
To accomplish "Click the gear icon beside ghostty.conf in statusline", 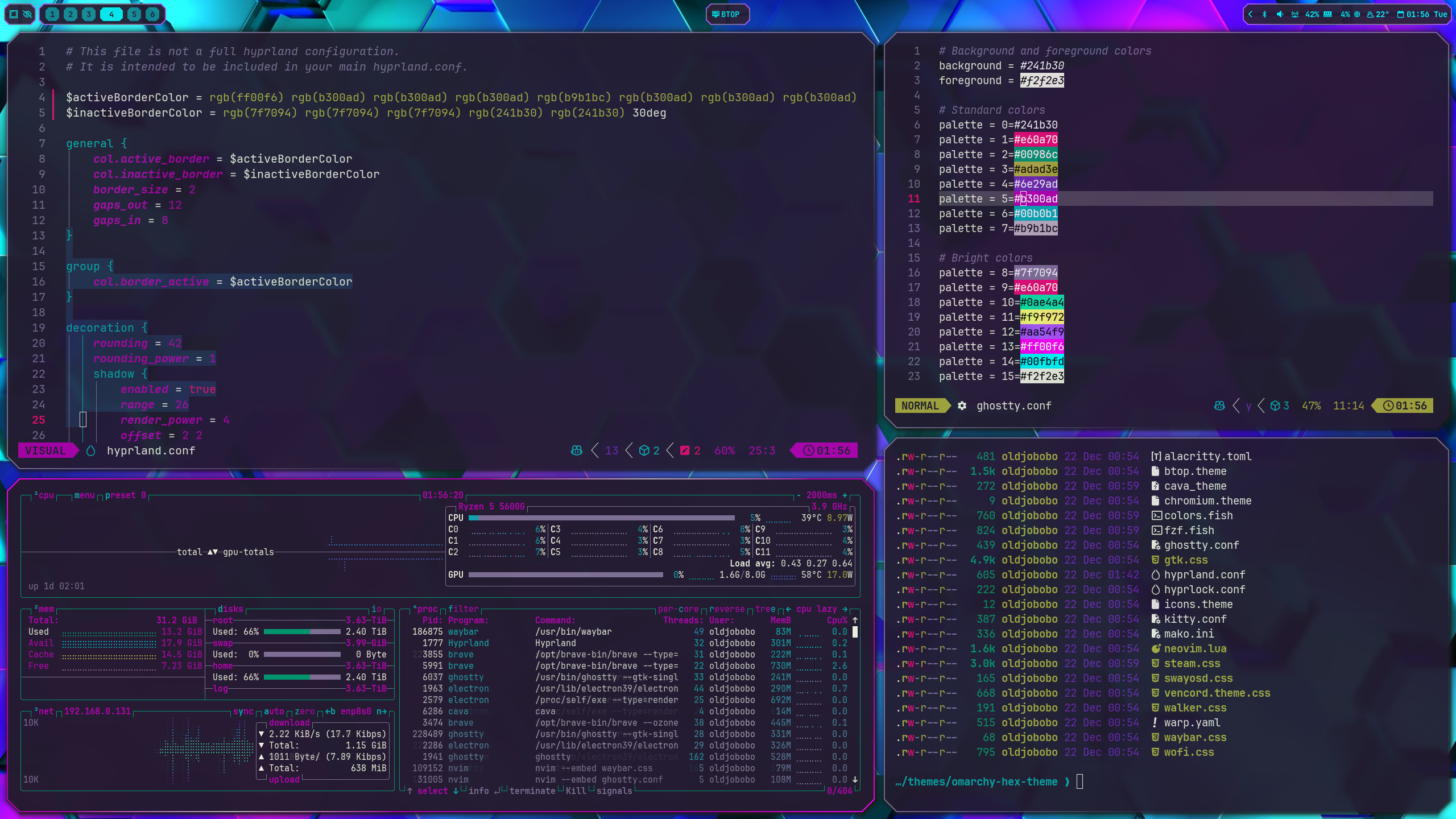I will (x=962, y=406).
